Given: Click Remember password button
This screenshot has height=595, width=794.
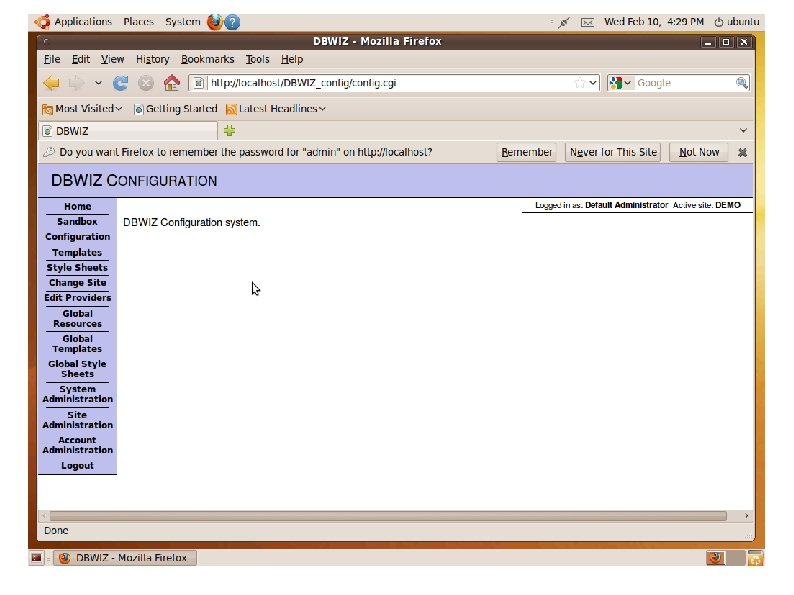Looking at the screenshot, I should pos(526,152).
